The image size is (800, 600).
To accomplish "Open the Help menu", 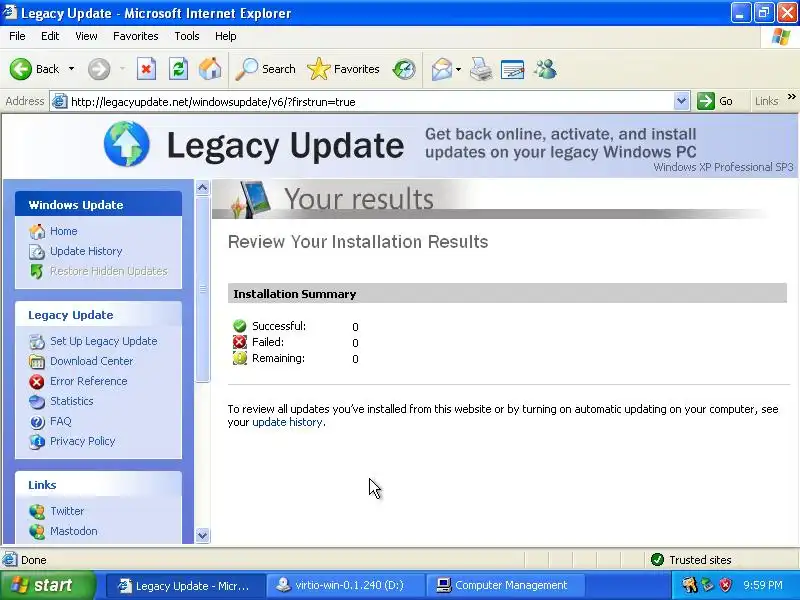I will point(226,36).
